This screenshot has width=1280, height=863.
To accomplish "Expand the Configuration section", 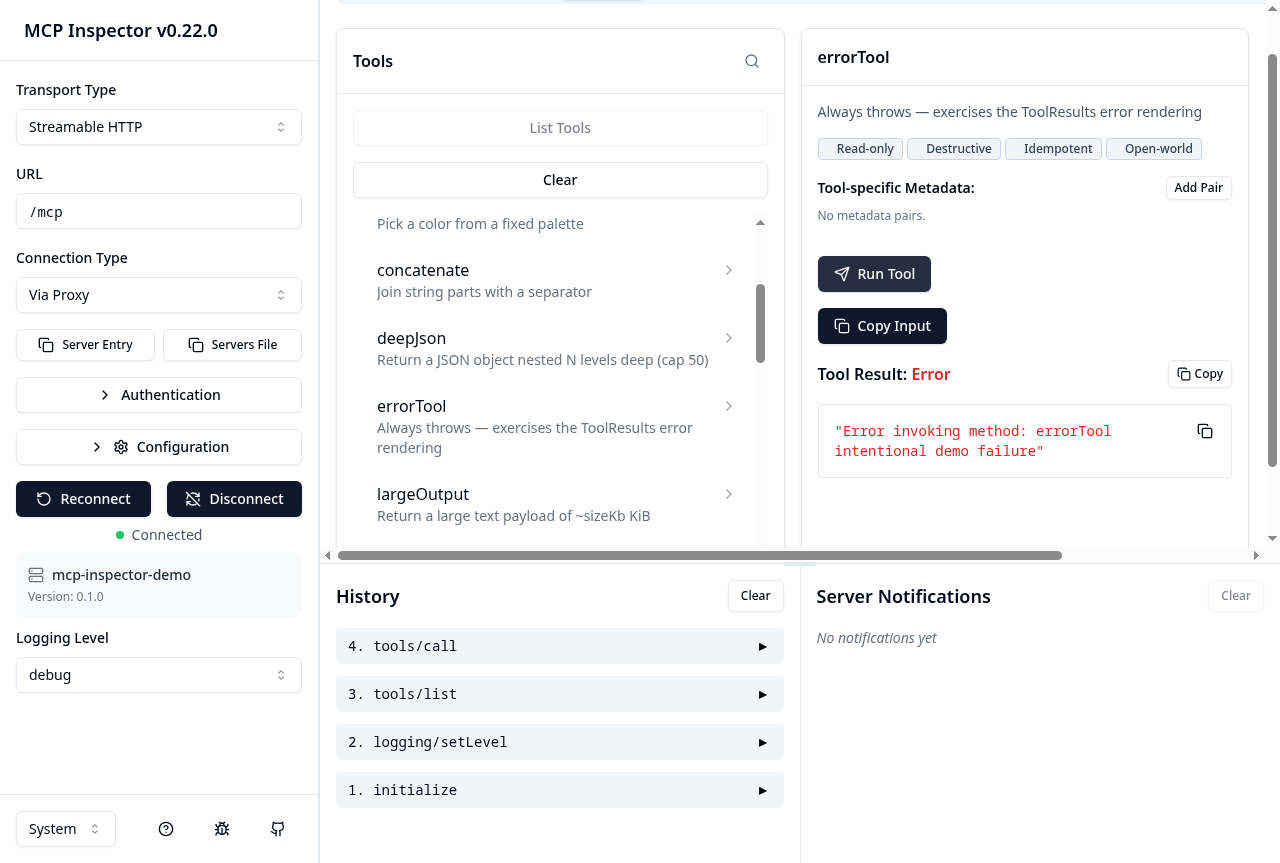I will click(x=159, y=447).
